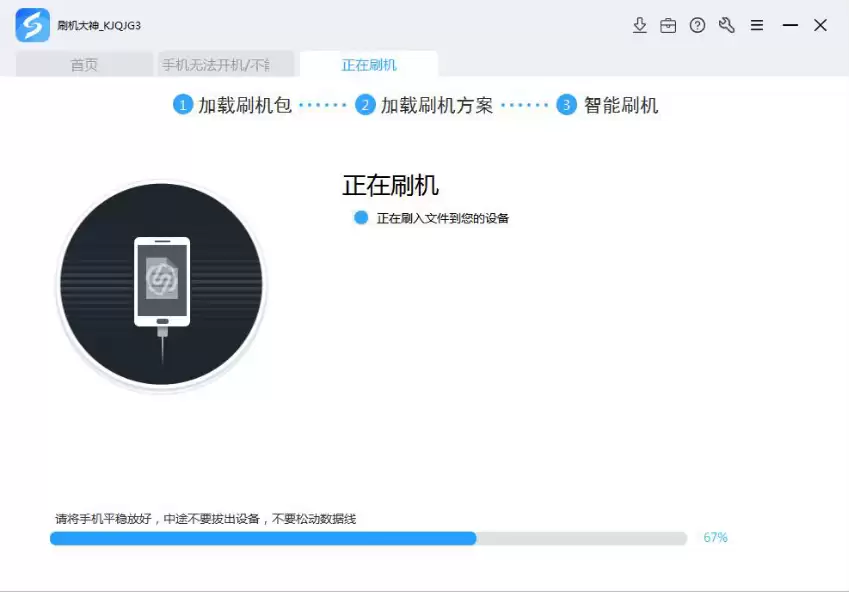Open the help question mark icon

coord(698,25)
